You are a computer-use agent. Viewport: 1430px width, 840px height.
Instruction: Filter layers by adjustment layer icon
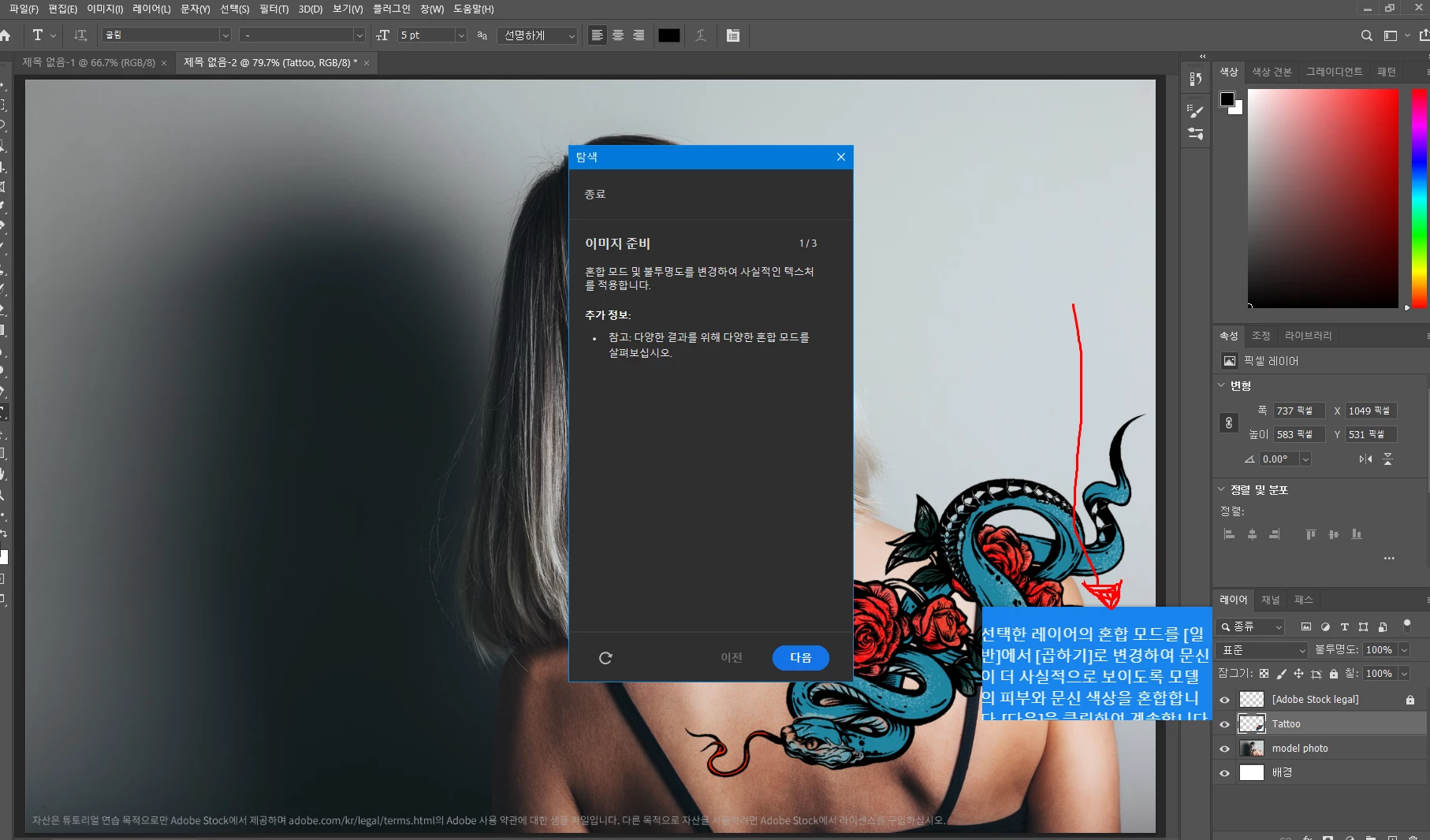(1325, 626)
